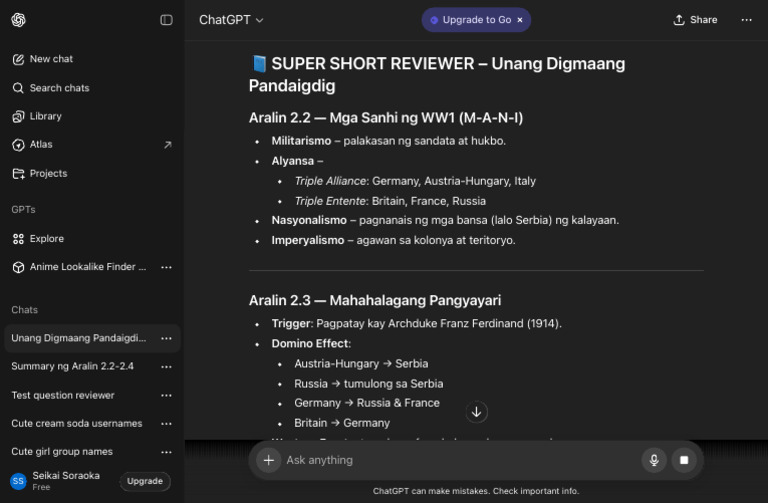This screenshot has width=768, height=503.
Task: Open the conversation more options menu
Action: (746, 20)
